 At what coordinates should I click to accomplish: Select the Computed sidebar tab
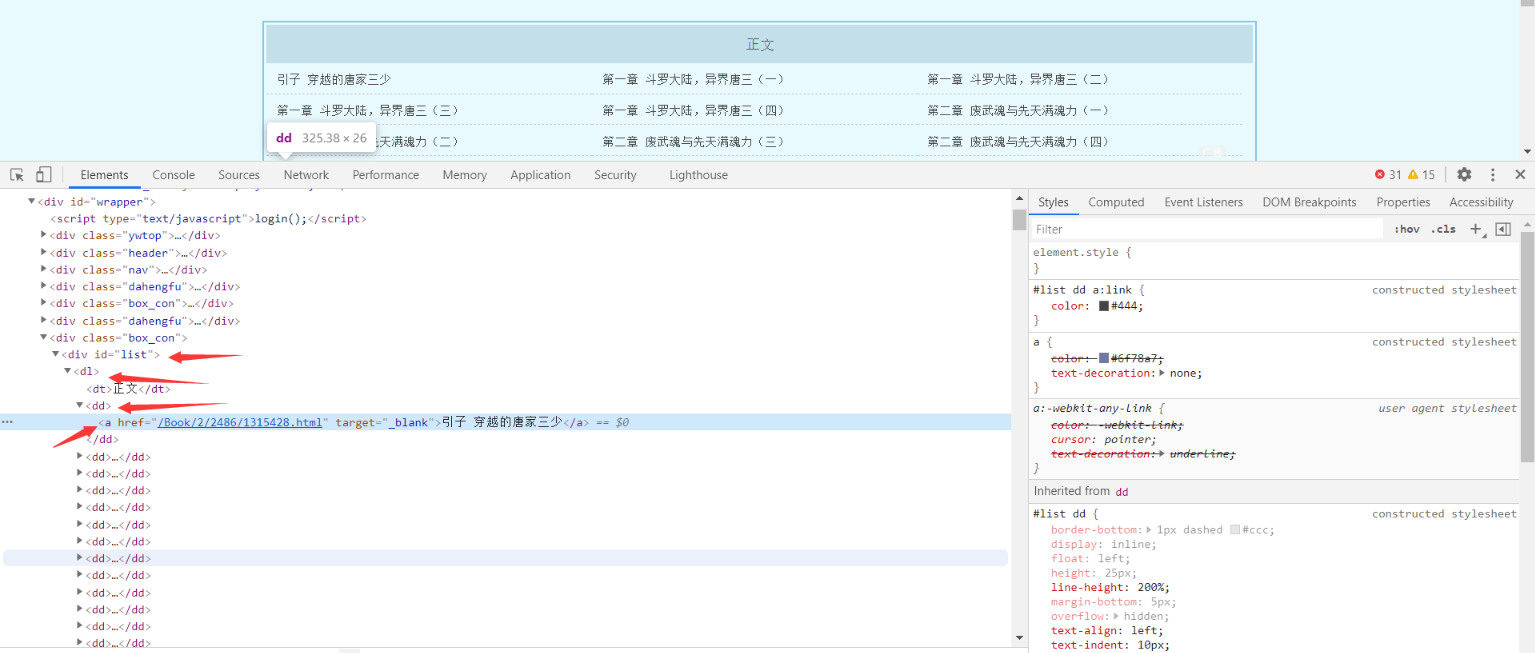(1116, 202)
